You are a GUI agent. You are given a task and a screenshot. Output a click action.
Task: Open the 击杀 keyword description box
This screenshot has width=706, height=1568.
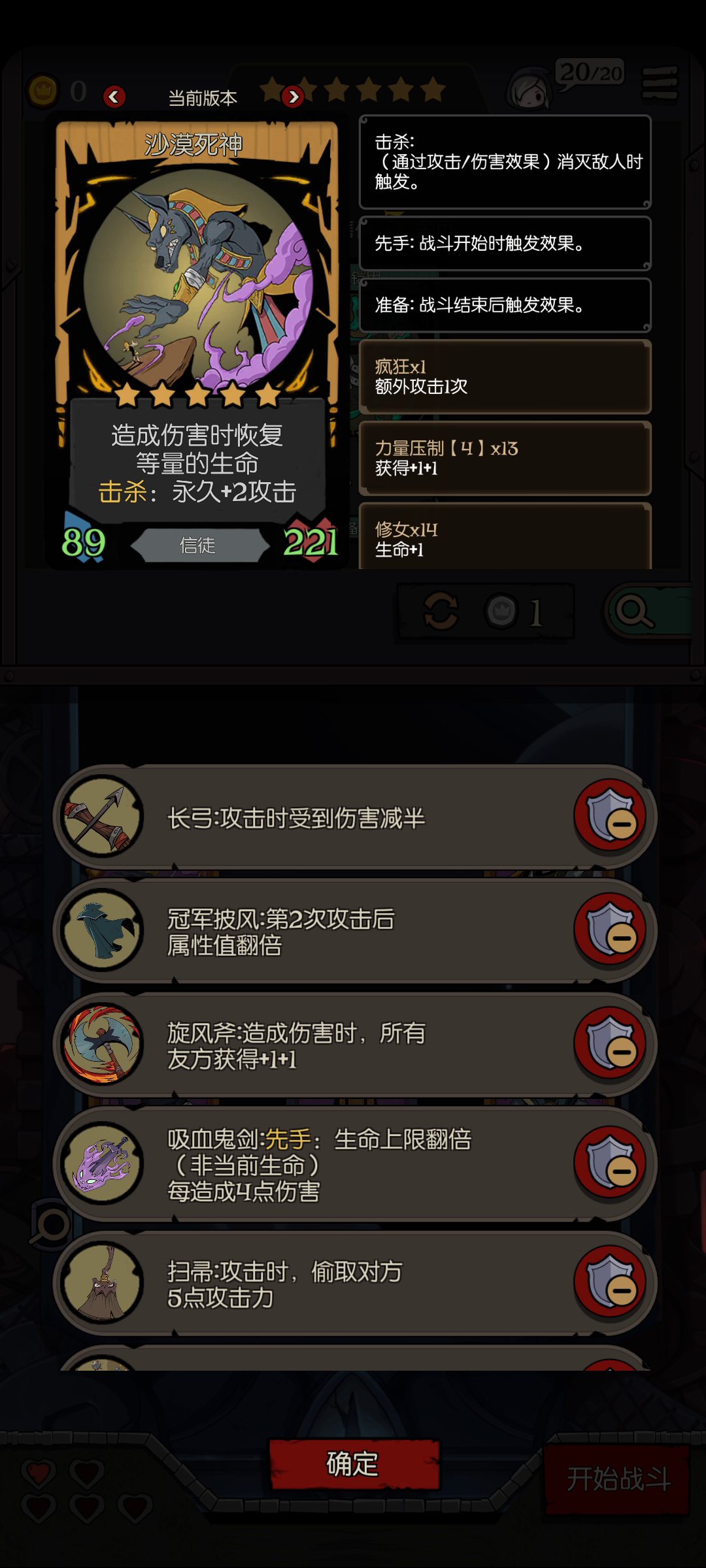505,162
